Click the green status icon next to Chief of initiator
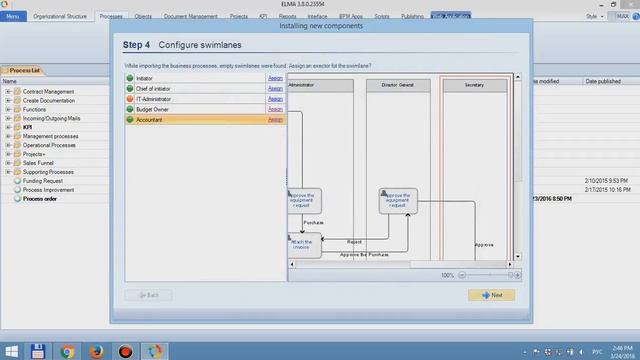 click(130, 88)
